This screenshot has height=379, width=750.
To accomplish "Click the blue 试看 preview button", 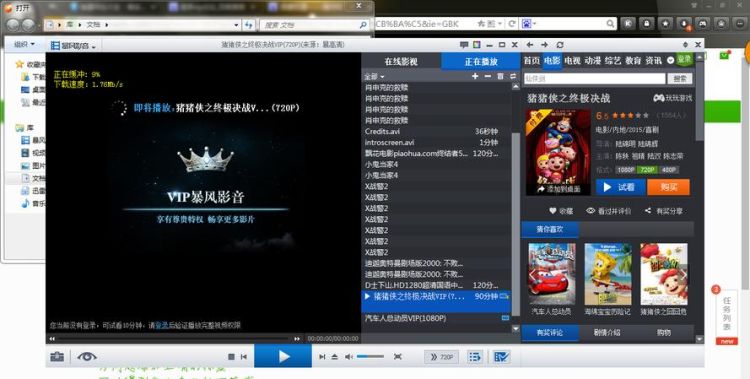I will pyautogui.click(x=621, y=187).
